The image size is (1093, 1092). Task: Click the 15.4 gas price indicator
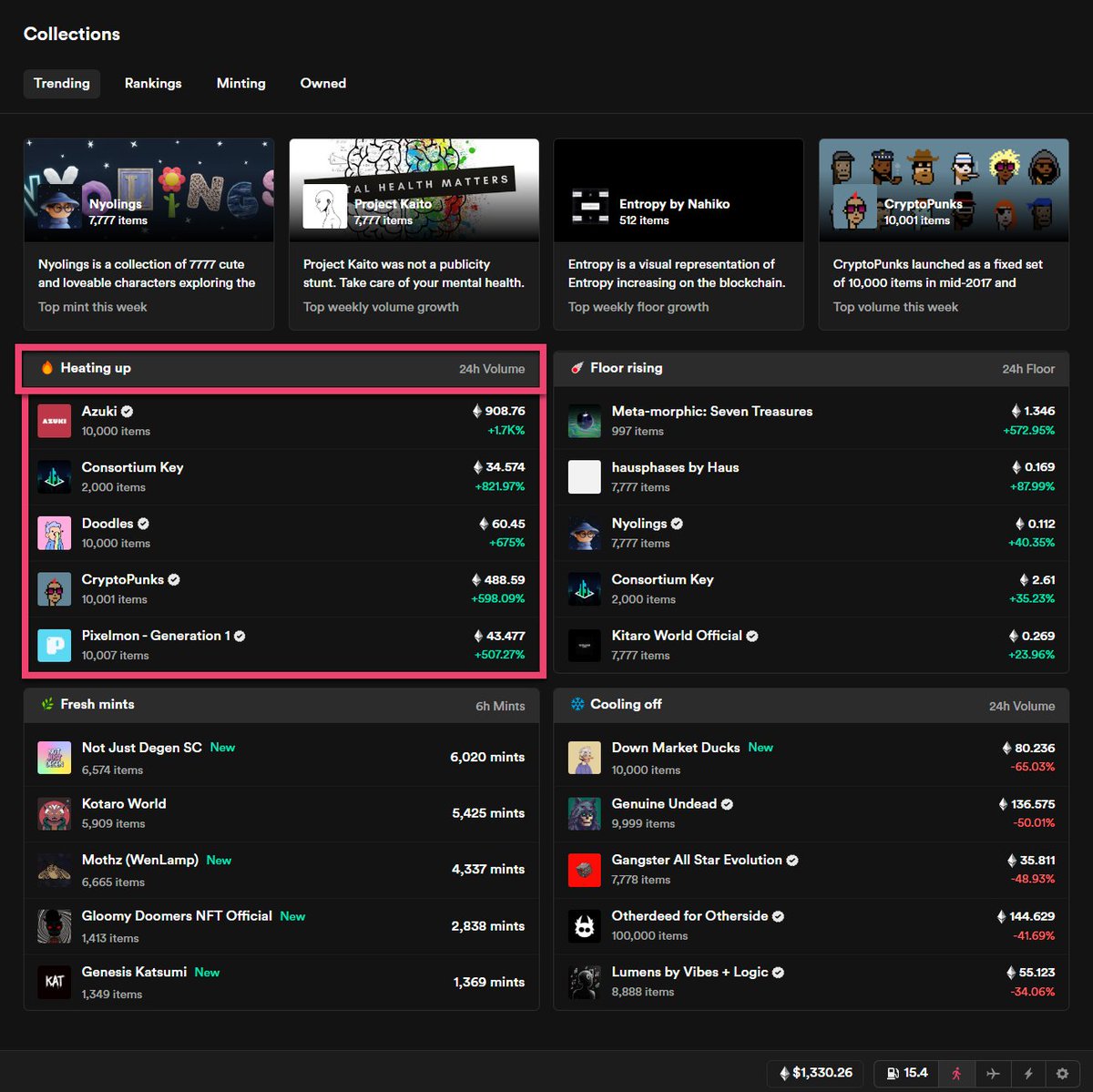click(x=907, y=1073)
